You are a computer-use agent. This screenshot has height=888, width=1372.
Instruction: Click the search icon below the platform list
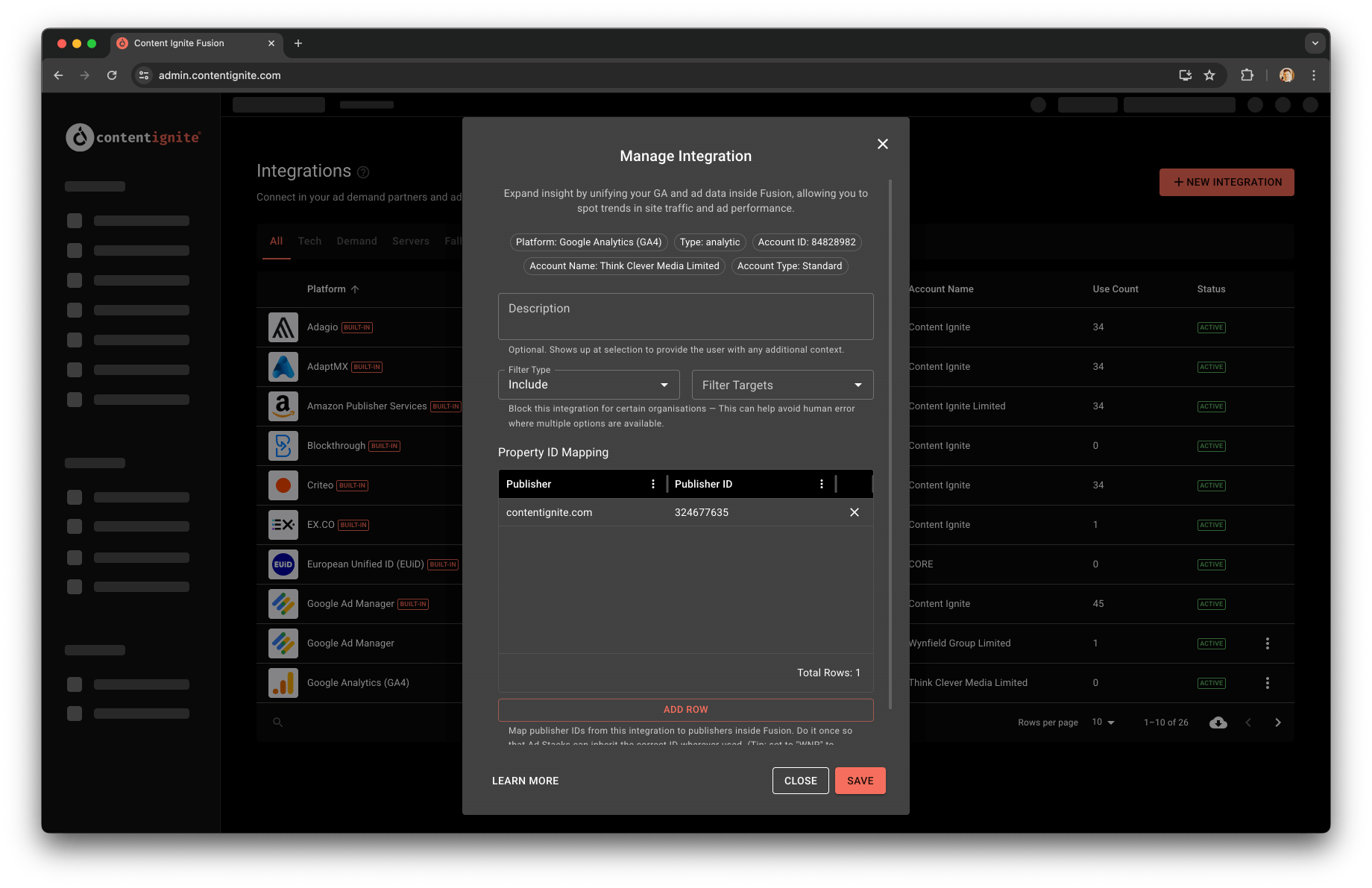[x=277, y=721]
